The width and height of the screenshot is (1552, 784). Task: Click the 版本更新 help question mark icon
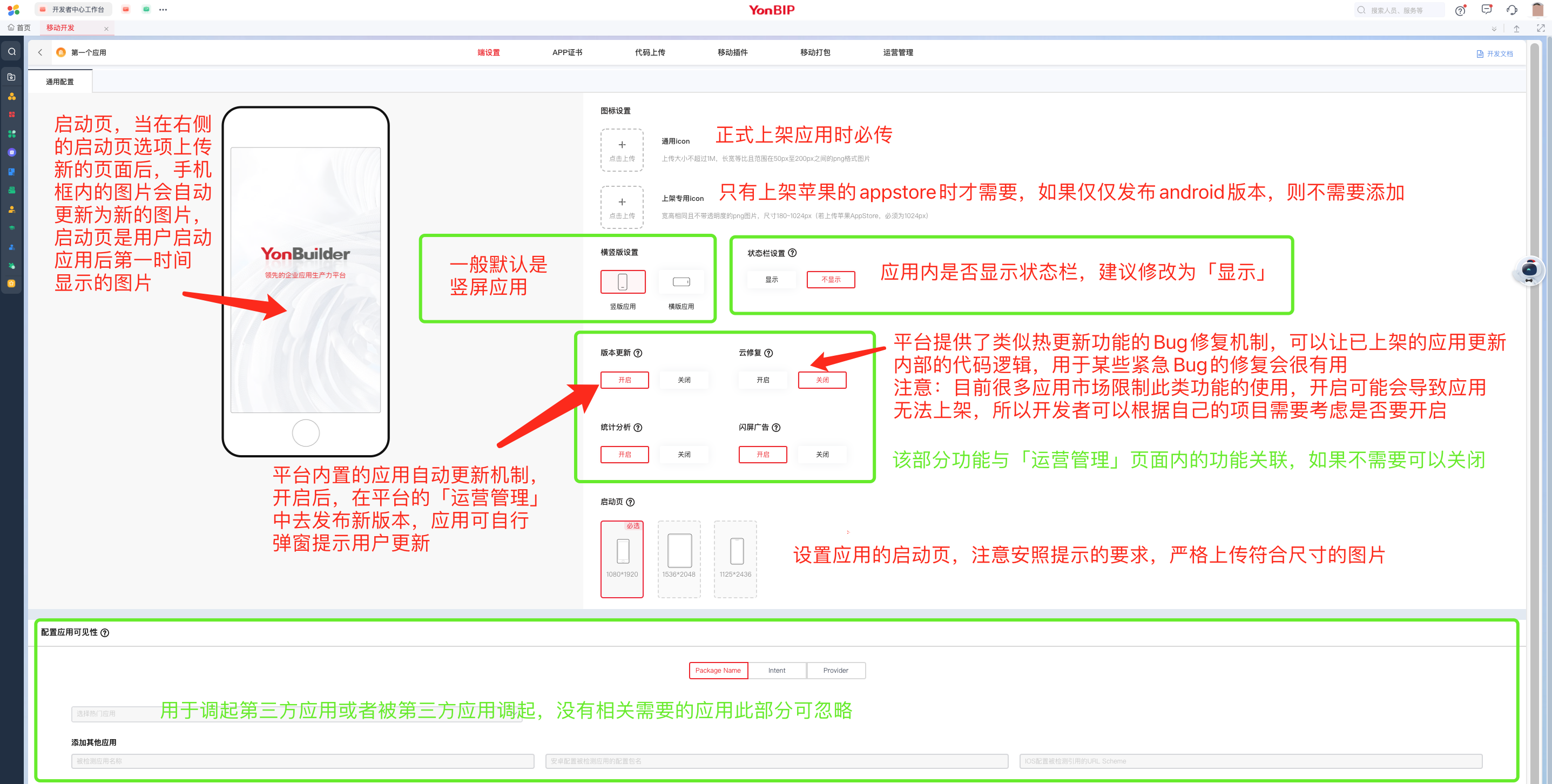(637, 353)
